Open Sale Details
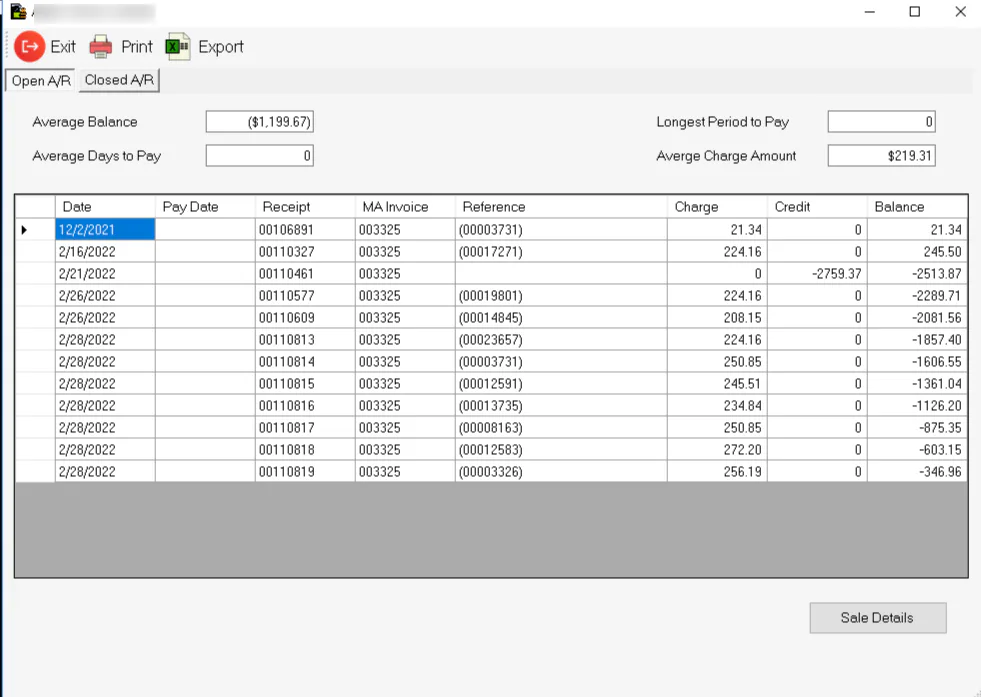This screenshot has width=981, height=697. 877,618
